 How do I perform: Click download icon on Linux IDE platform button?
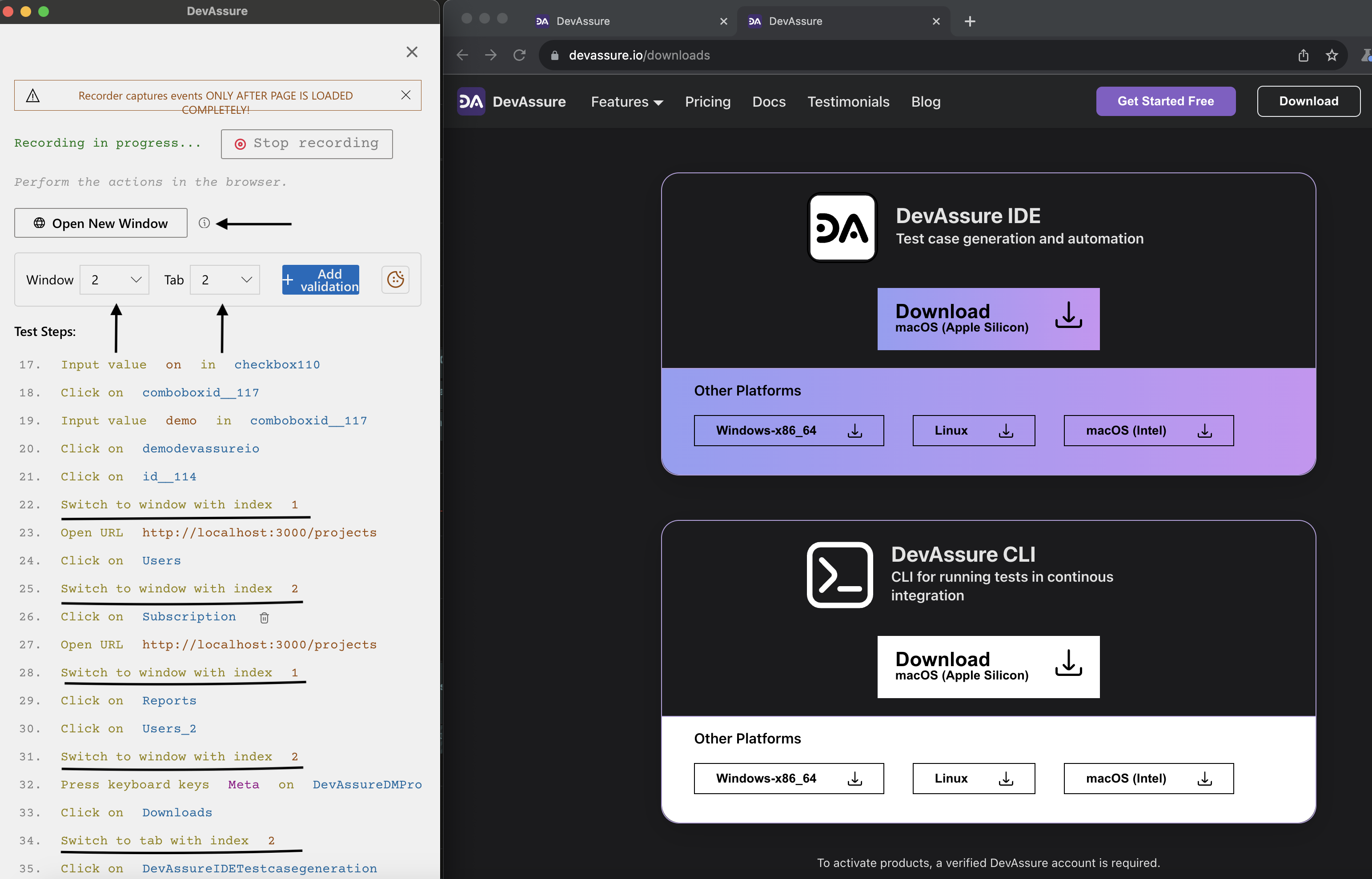coord(1006,430)
